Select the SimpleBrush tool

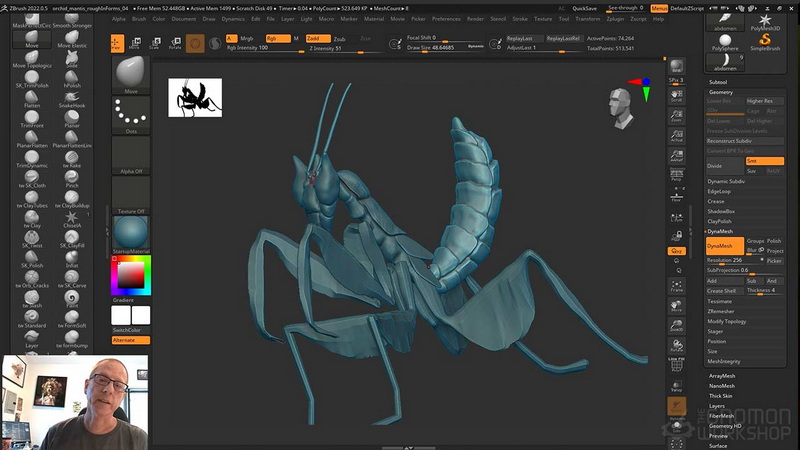pyautogui.click(x=765, y=42)
